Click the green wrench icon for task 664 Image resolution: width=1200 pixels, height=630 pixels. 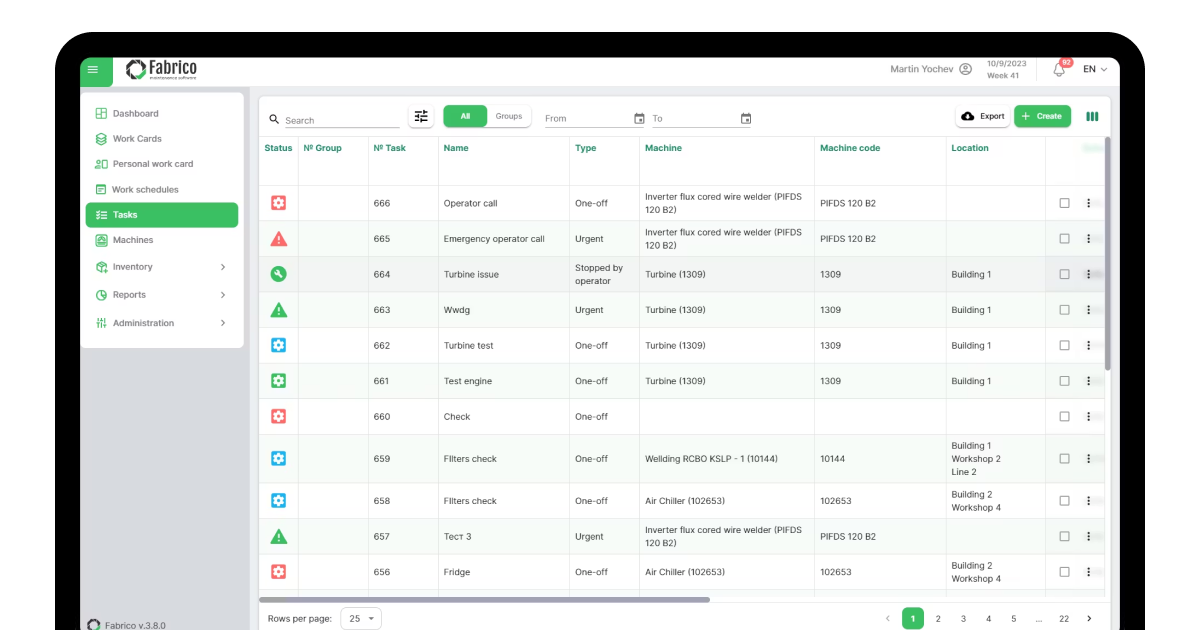pyautogui.click(x=279, y=274)
